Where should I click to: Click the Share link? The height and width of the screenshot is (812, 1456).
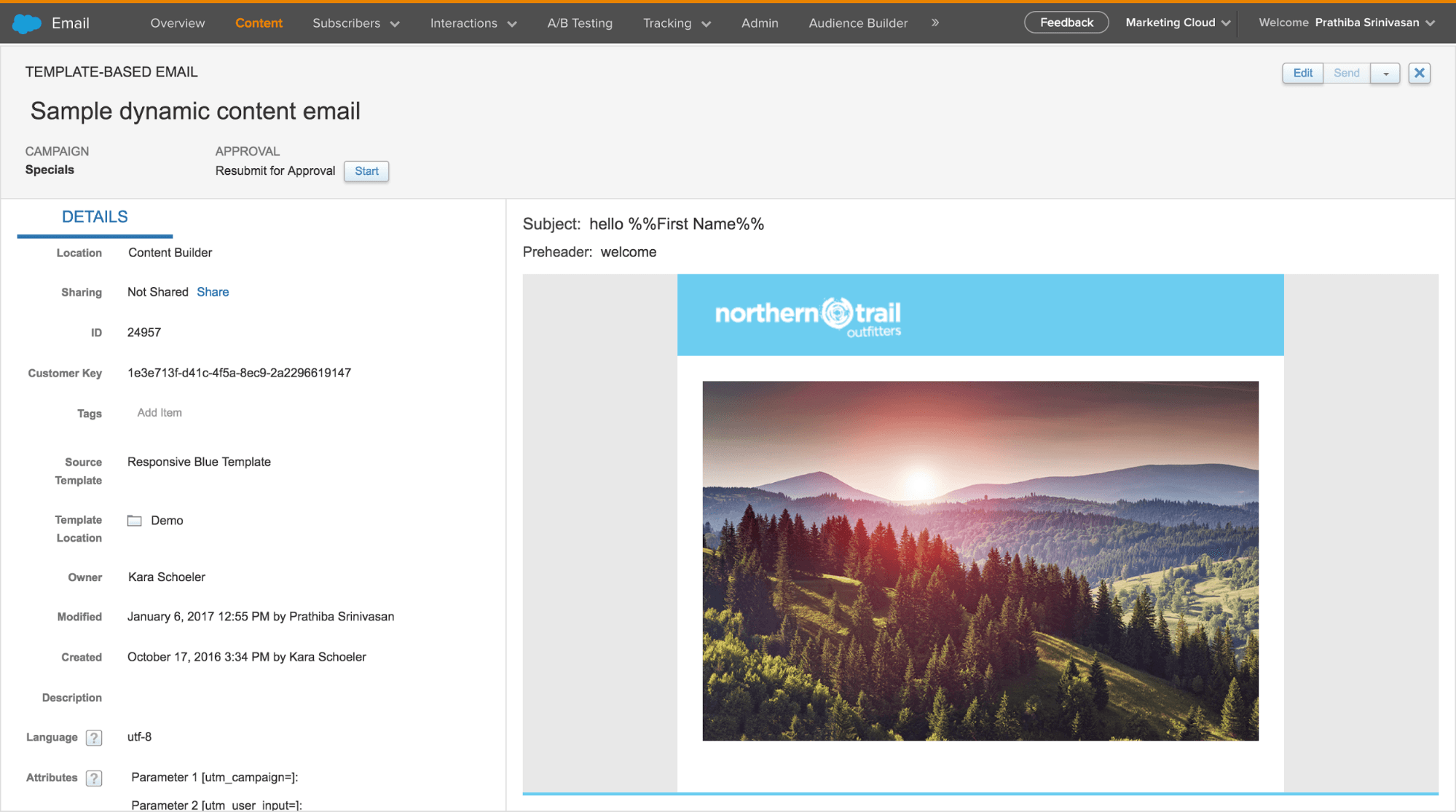pyautogui.click(x=213, y=292)
